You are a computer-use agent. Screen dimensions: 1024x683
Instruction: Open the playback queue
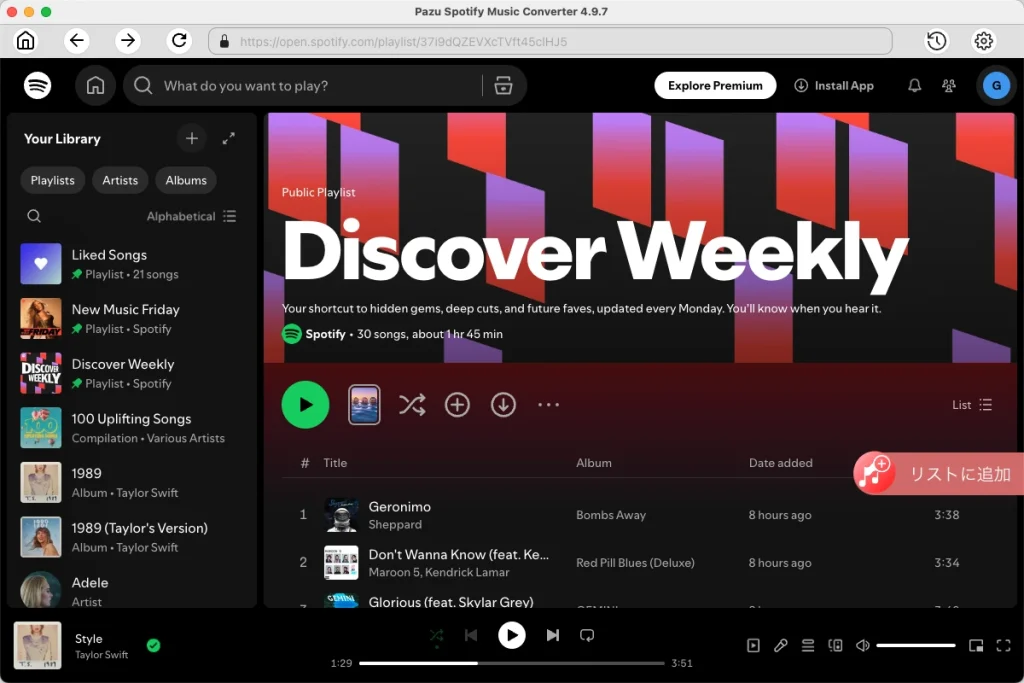pos(808,645)
